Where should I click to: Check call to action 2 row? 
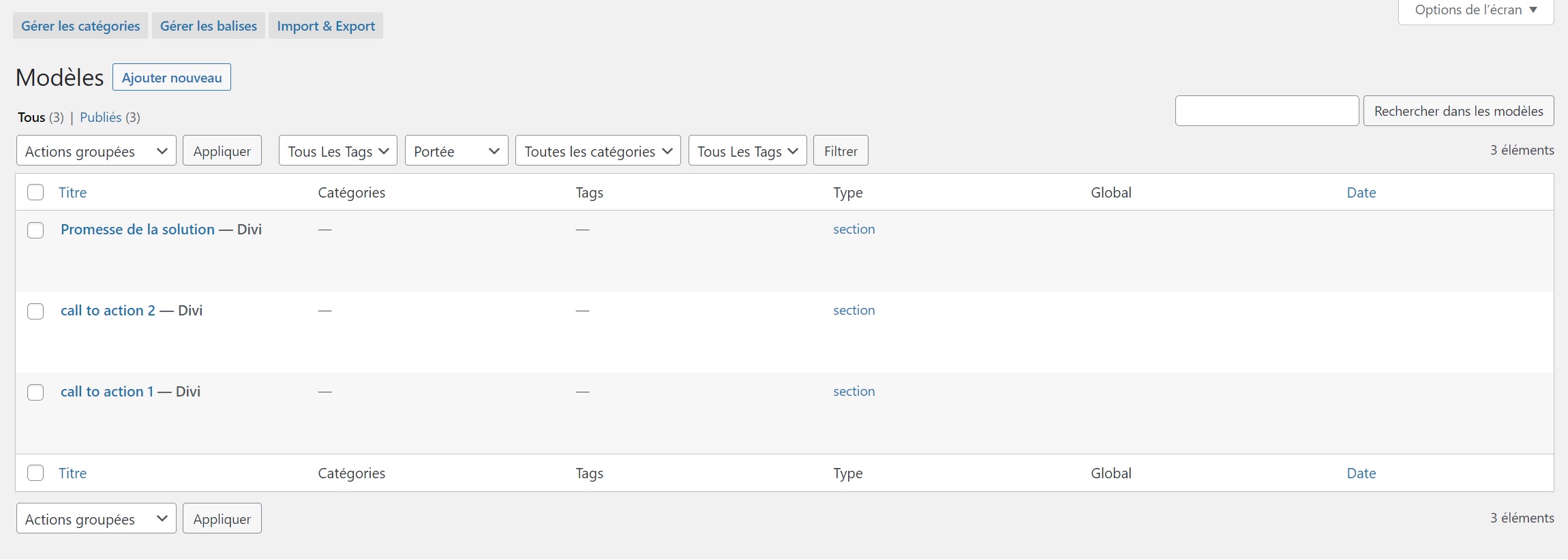click(35, 311)
